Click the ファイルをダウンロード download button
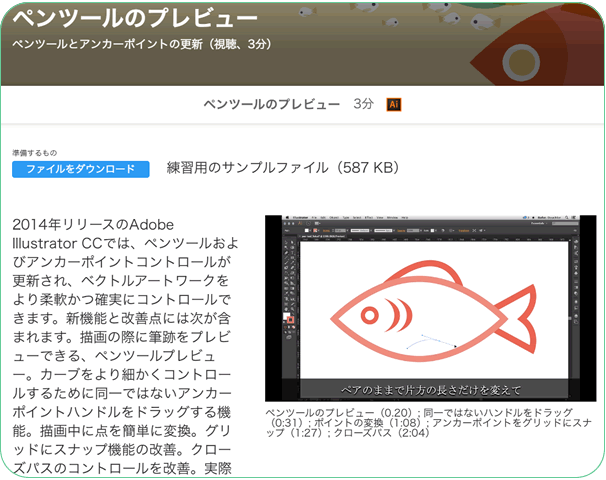Image resolution: width=606 pixels, height=480 pixels. click(80, 169)
